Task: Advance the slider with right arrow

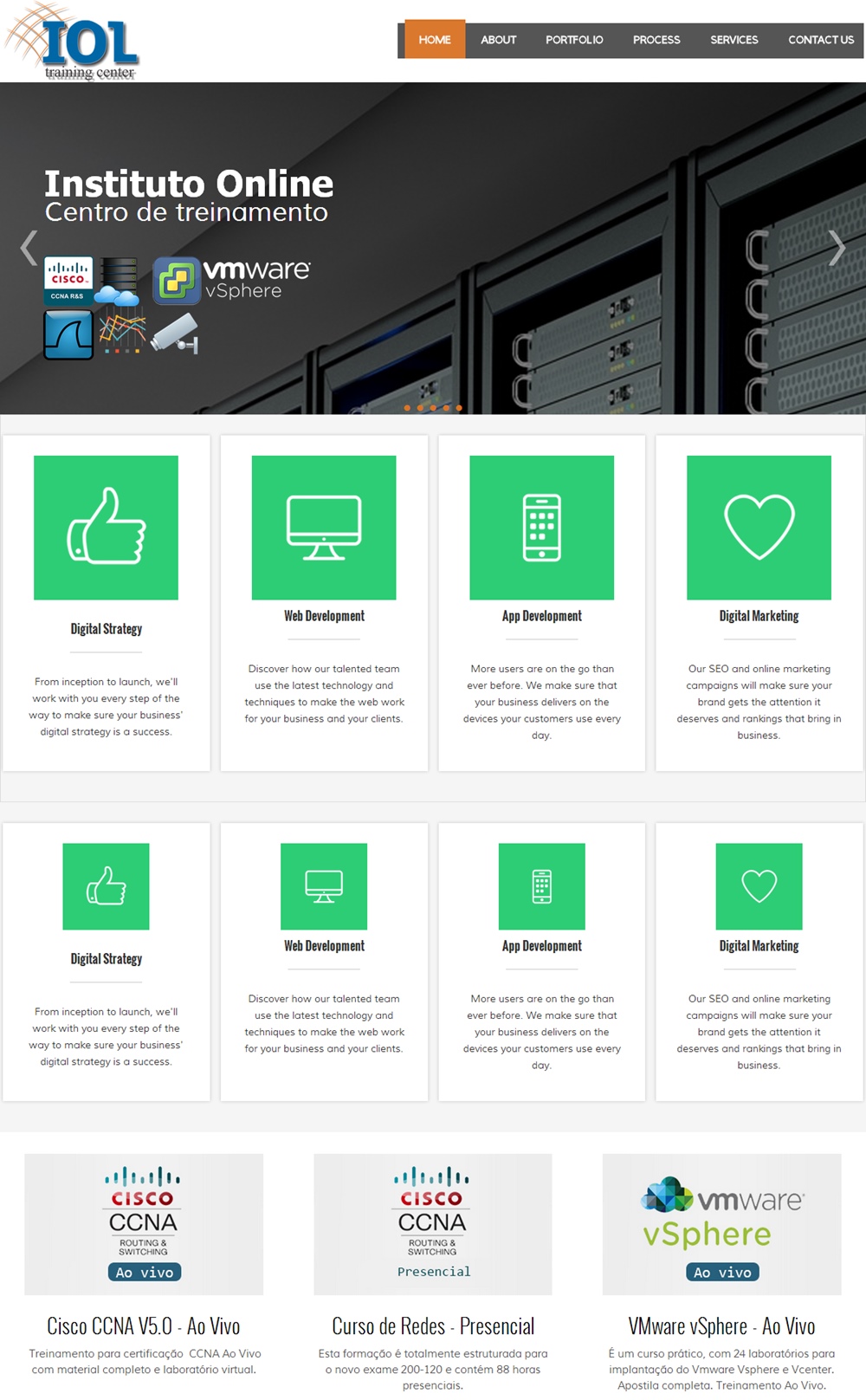Action: [837, 248]
